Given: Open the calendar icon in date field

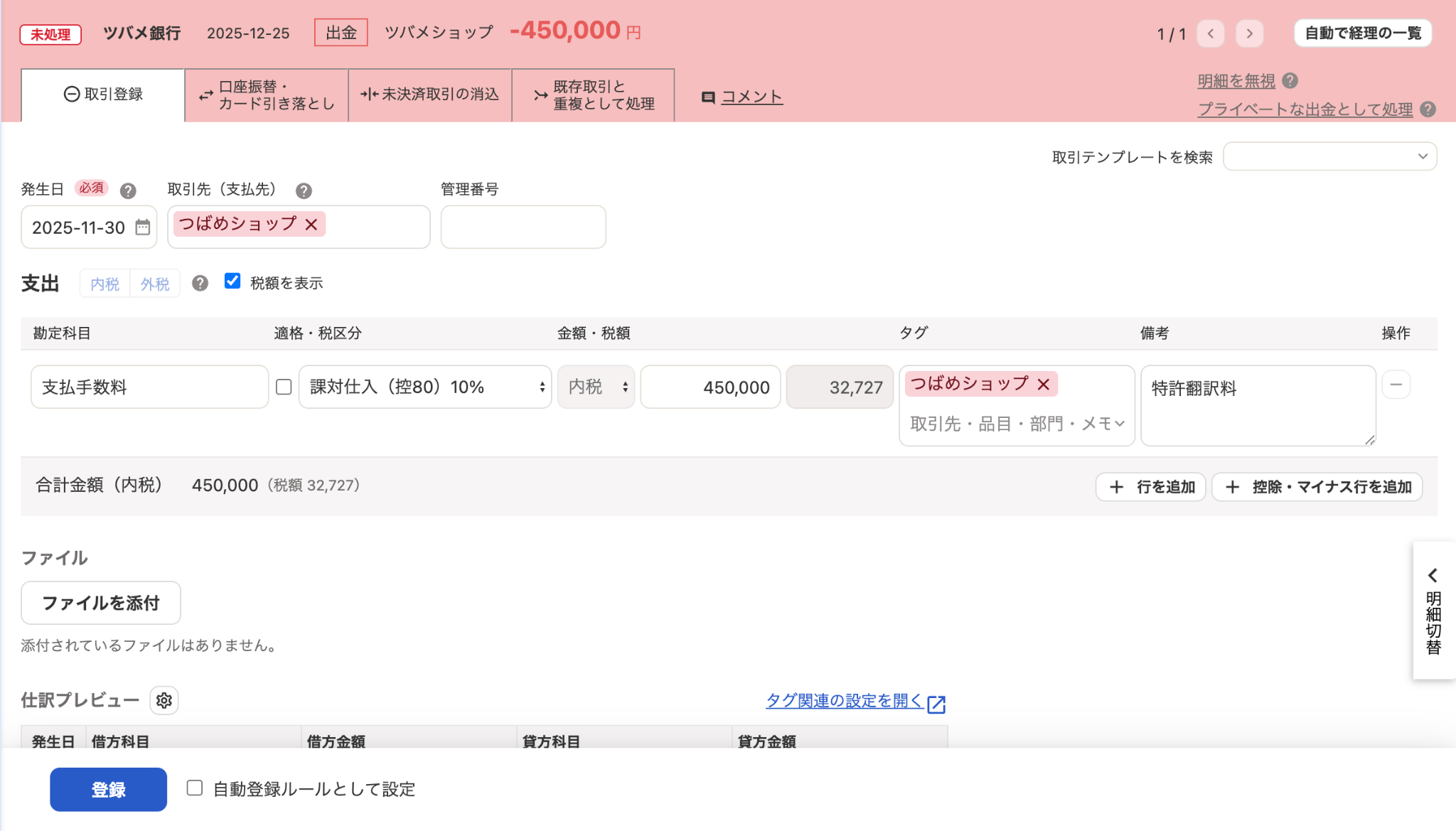Looking at the screenshot, I should (143, 227).
